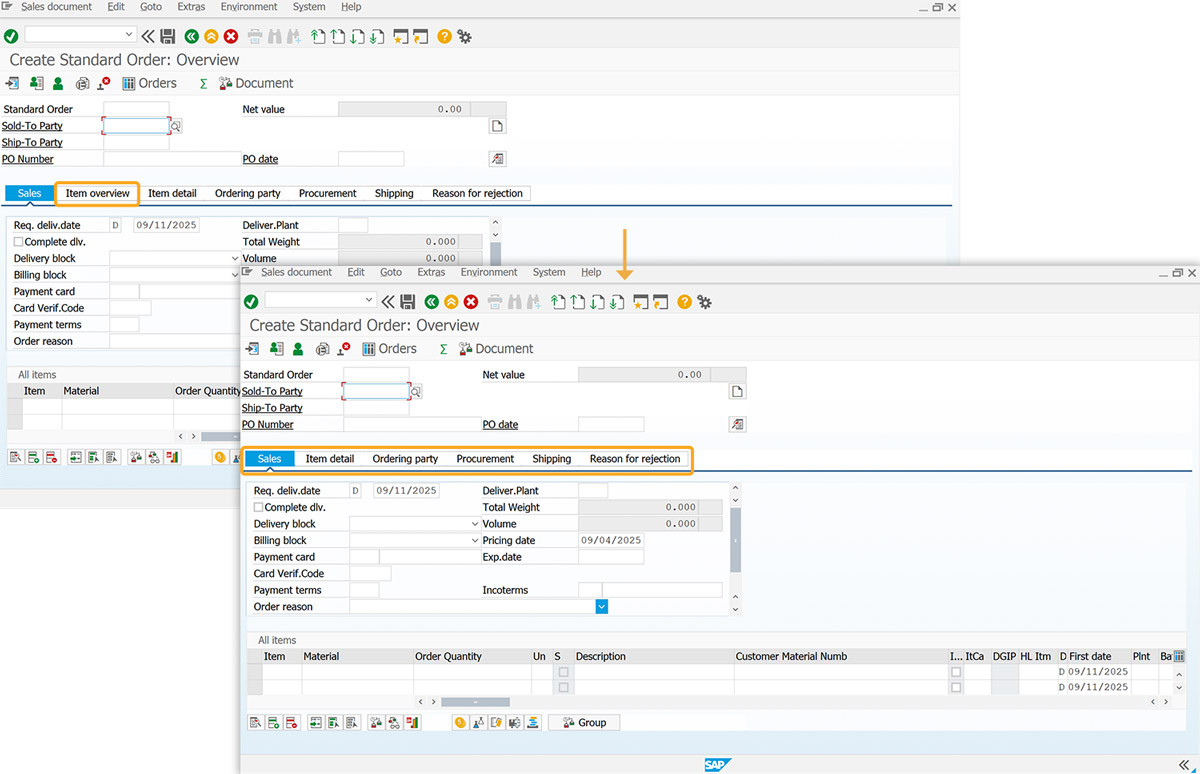Screen dimensions: 1200x774
Task: Open the customize layout gear icon in front window
Action: point(704,302)
